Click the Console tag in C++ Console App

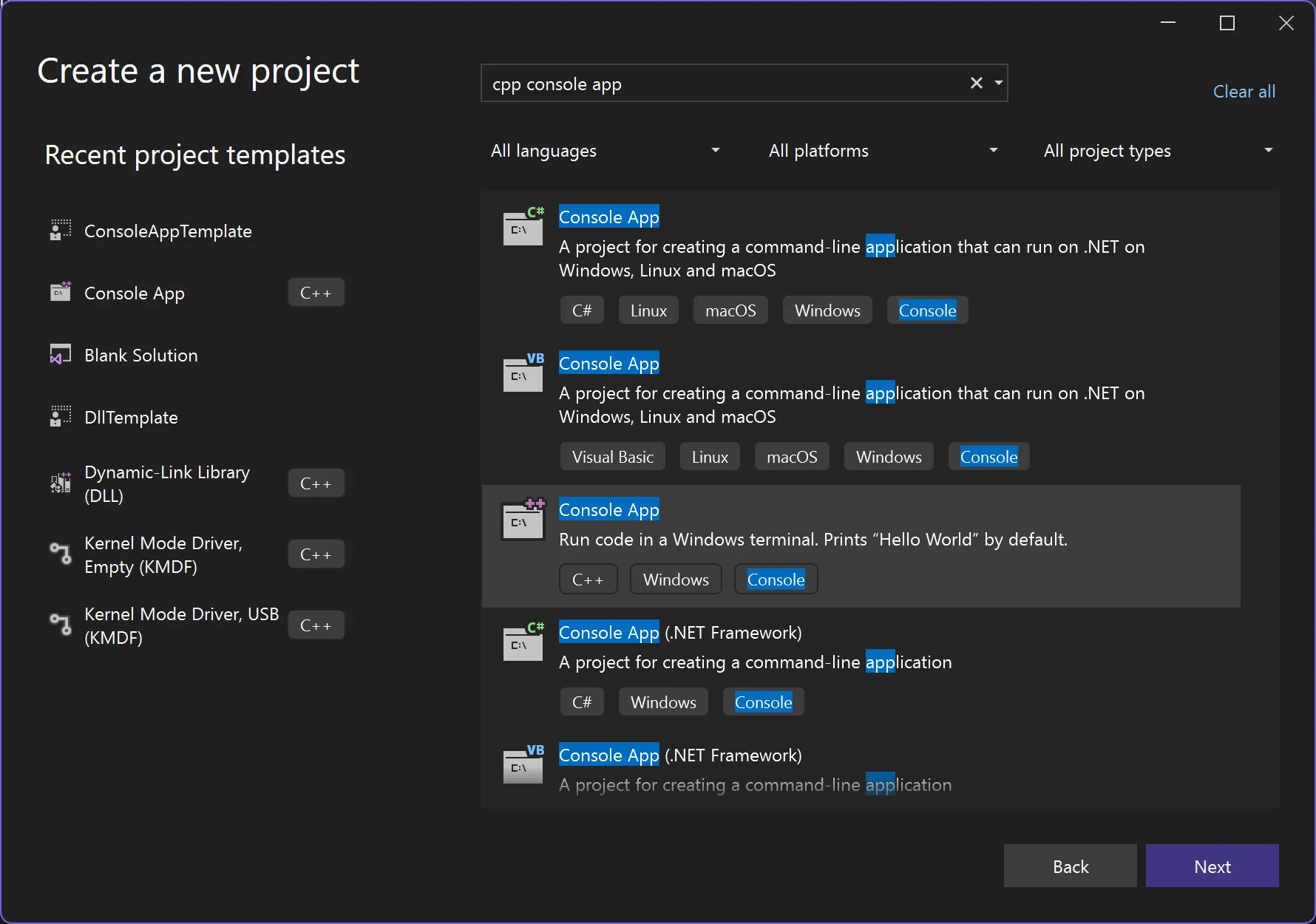(x=776, y=580)
